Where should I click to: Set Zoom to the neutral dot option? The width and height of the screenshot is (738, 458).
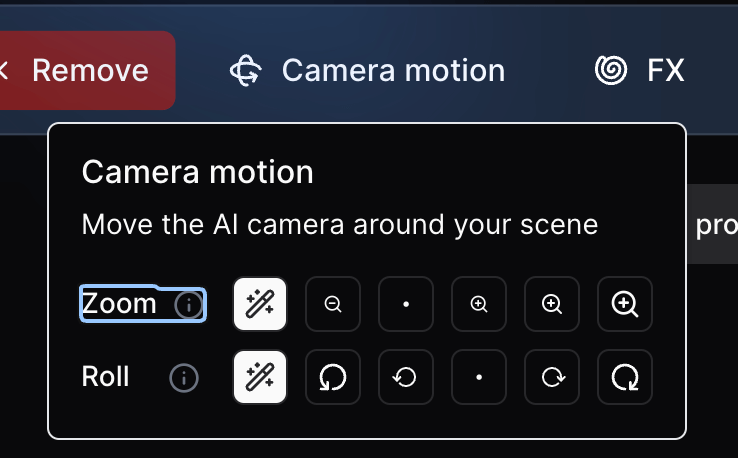pyautogui.click(x=406, y=304)
